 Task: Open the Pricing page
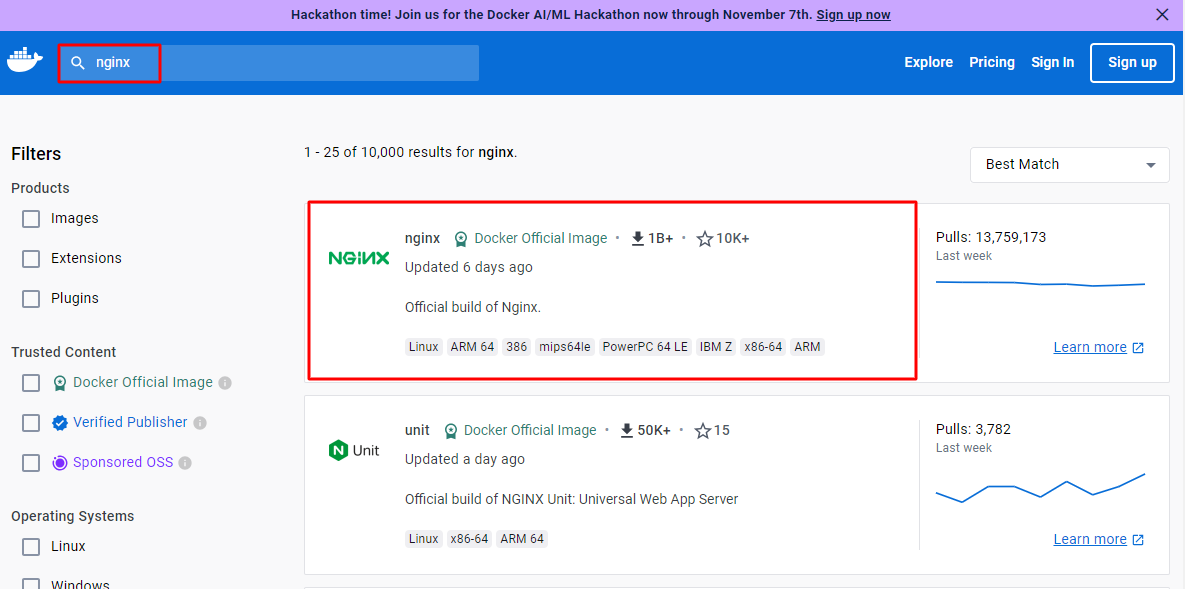point(992,63)
